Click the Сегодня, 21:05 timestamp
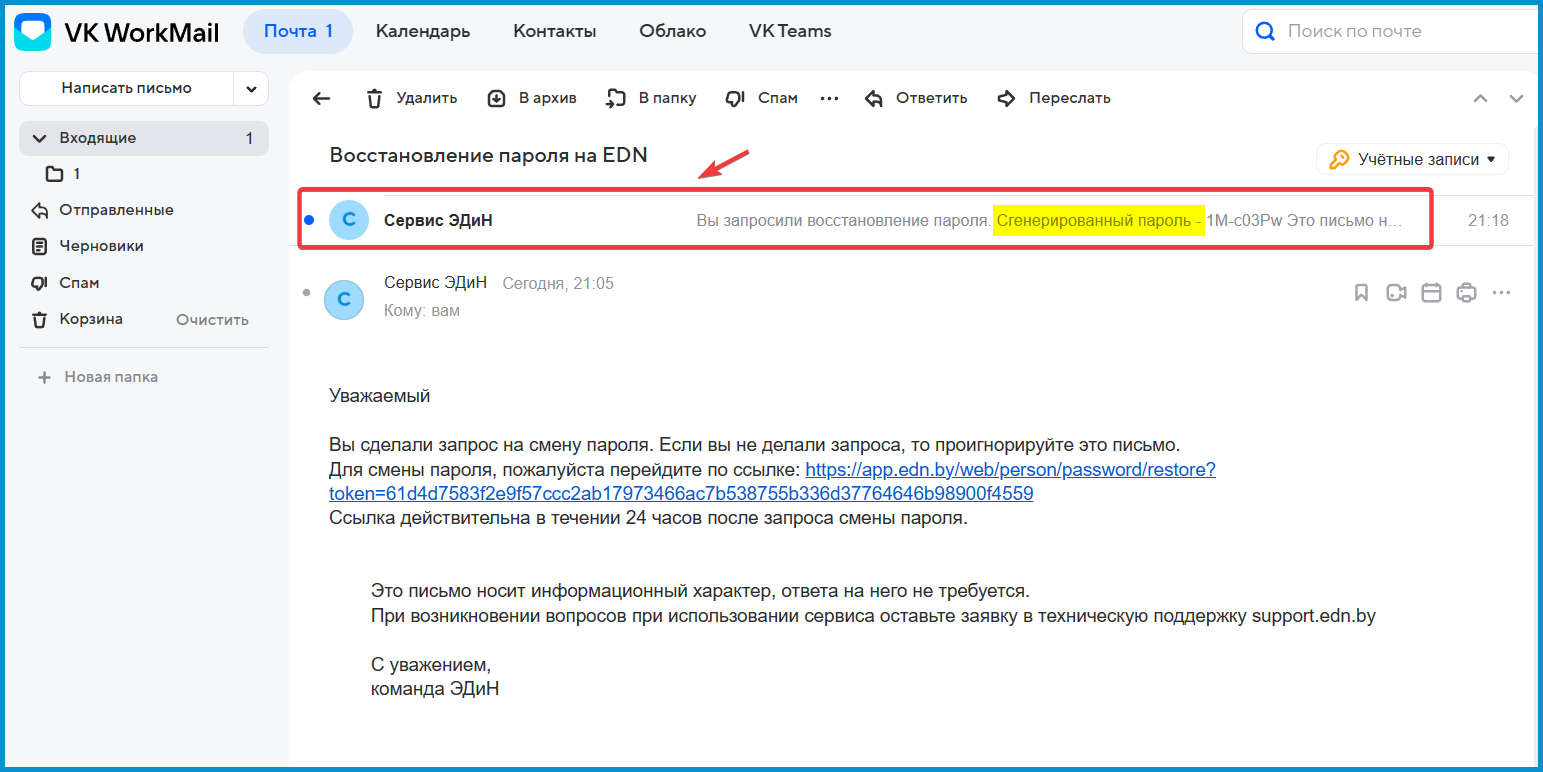 [558, 284]
